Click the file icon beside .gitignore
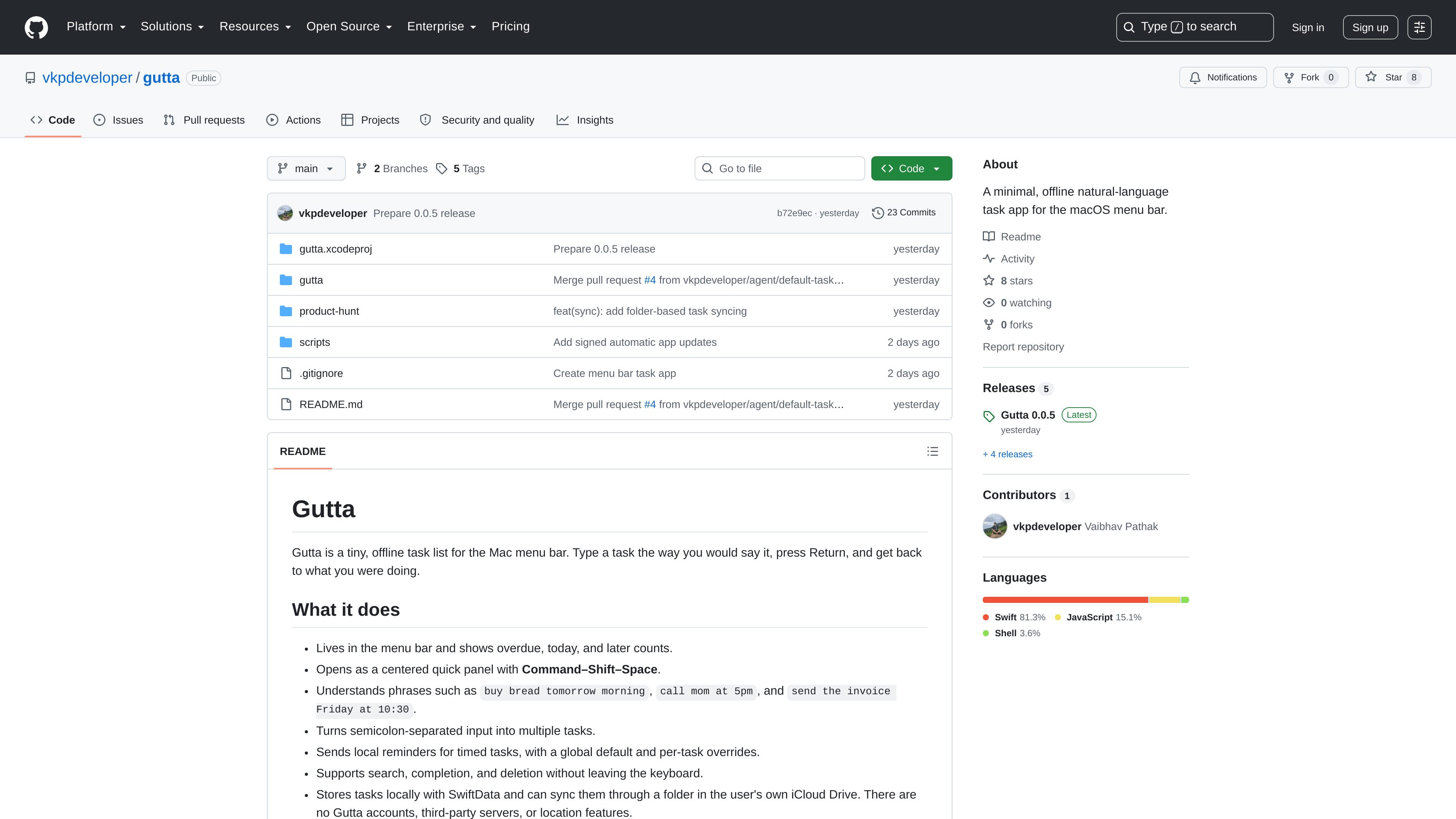The image size is (1456, 819). coord(286,373)
